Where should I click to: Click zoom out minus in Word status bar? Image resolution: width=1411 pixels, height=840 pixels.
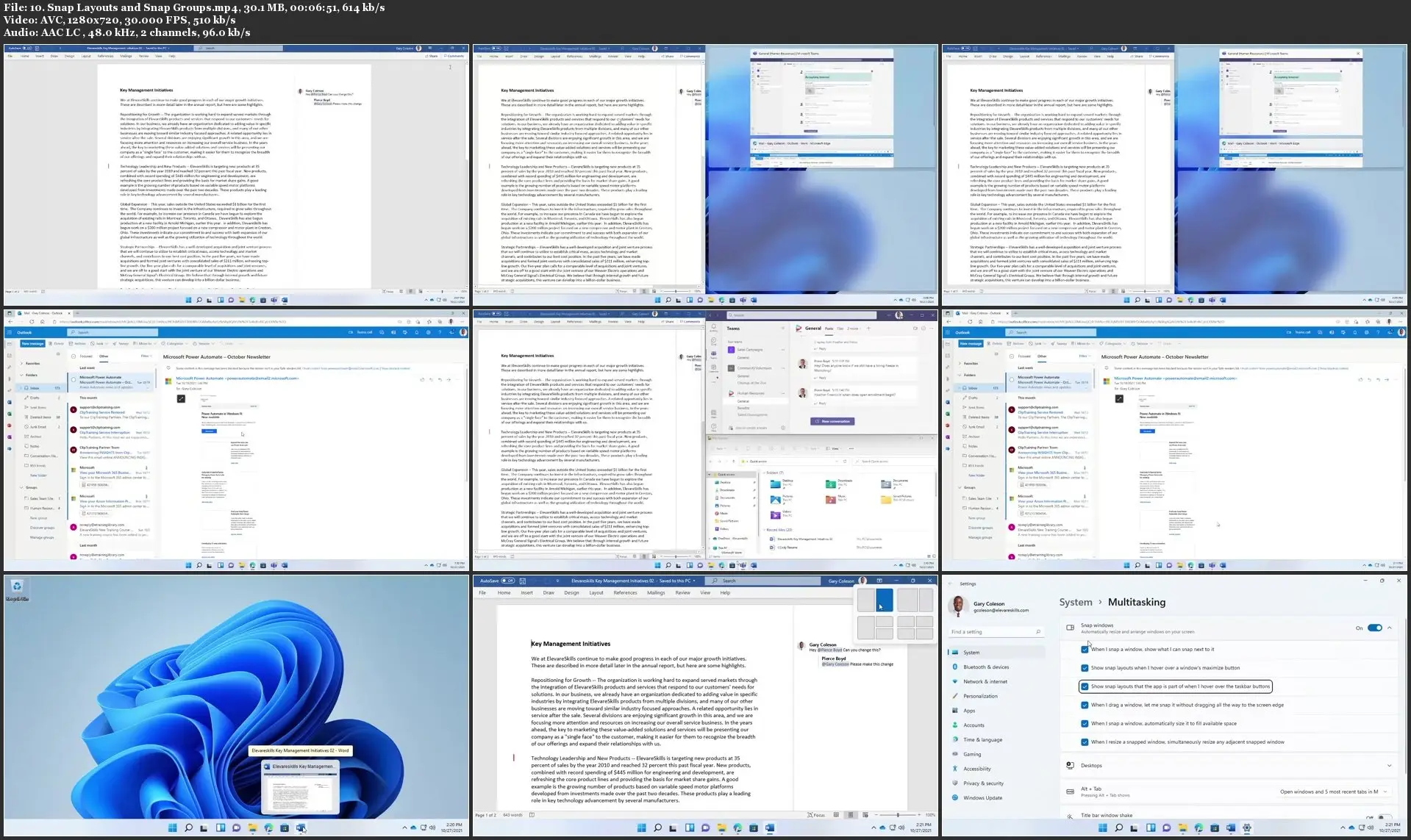point(877,815)
